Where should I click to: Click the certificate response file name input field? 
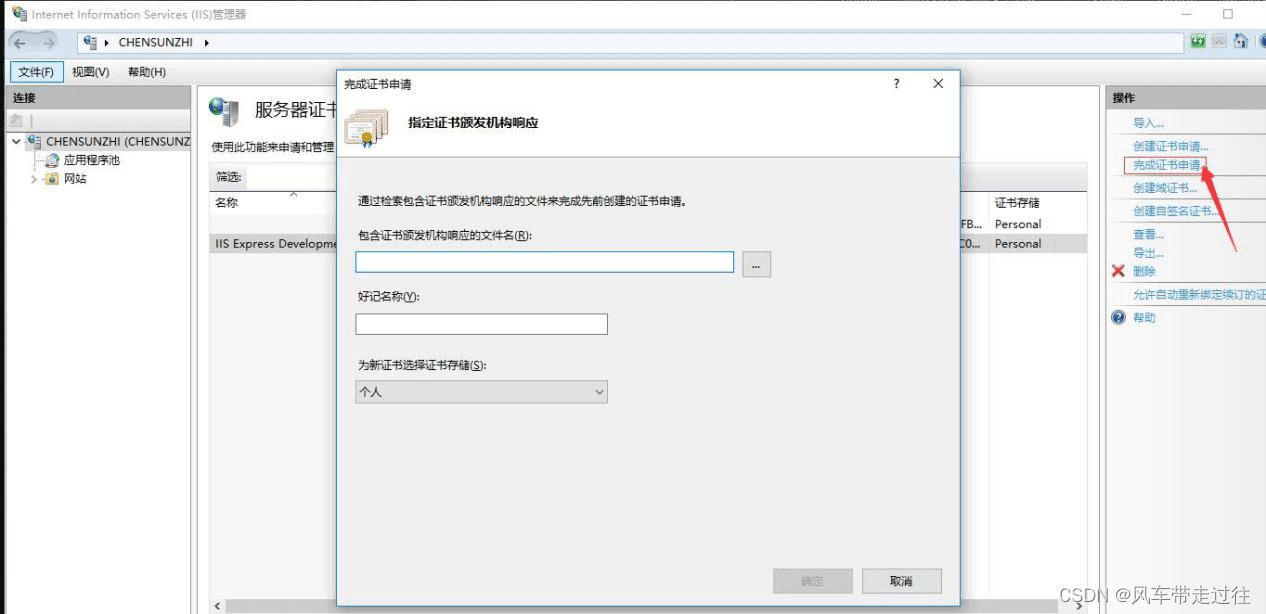click(x=545, y=262)
